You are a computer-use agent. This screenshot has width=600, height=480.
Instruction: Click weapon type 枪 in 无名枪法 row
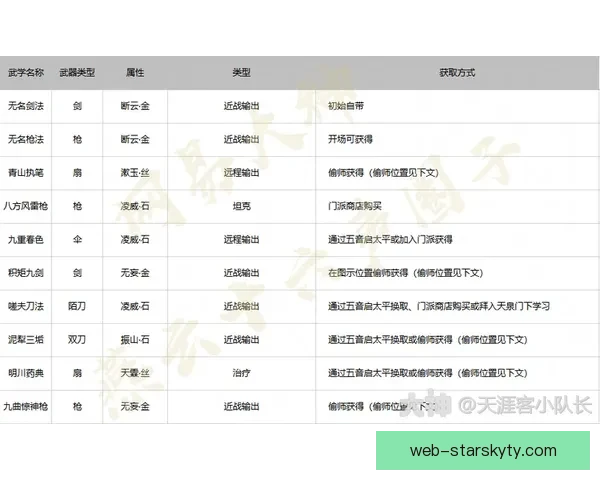77,139
